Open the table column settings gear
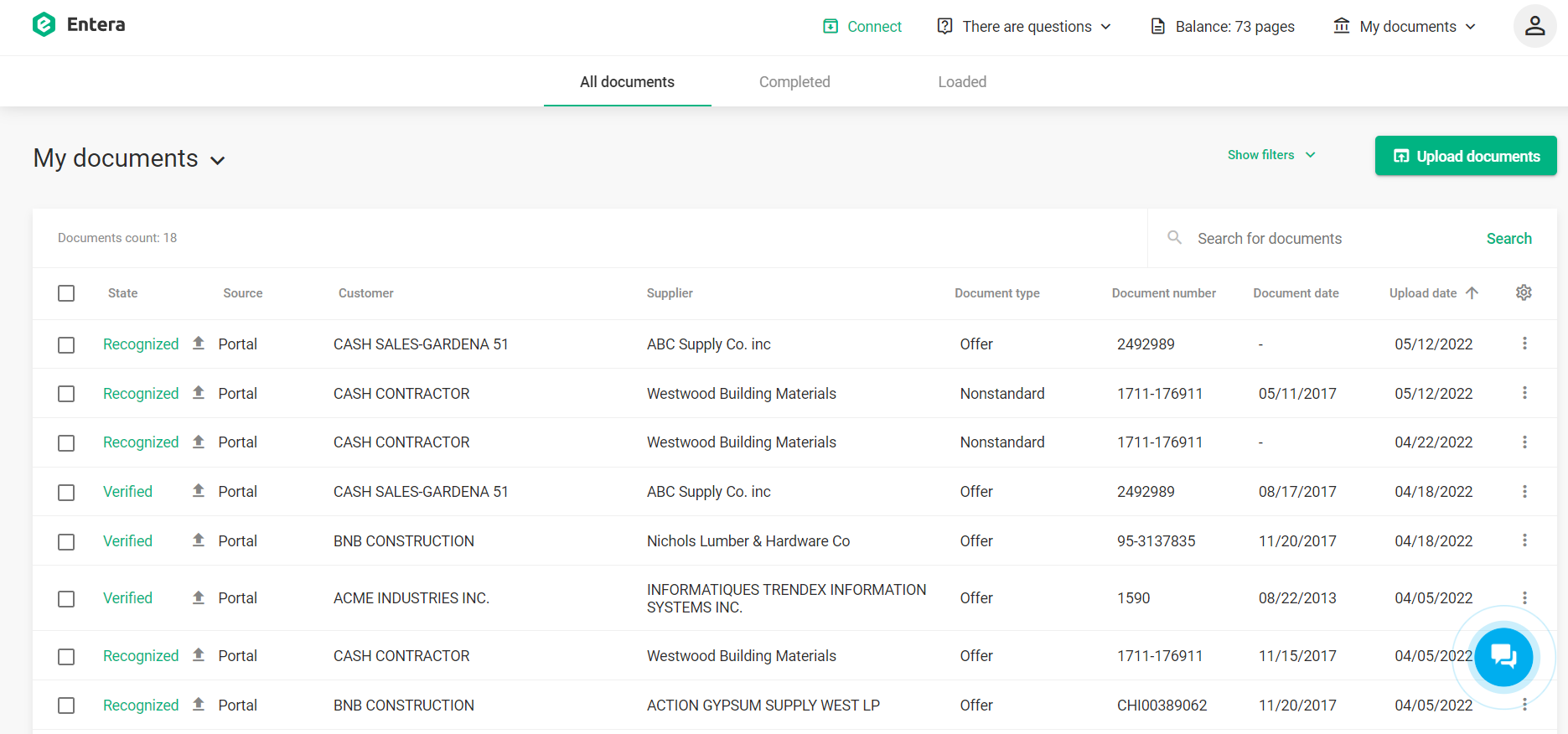 coord(1524,292)
